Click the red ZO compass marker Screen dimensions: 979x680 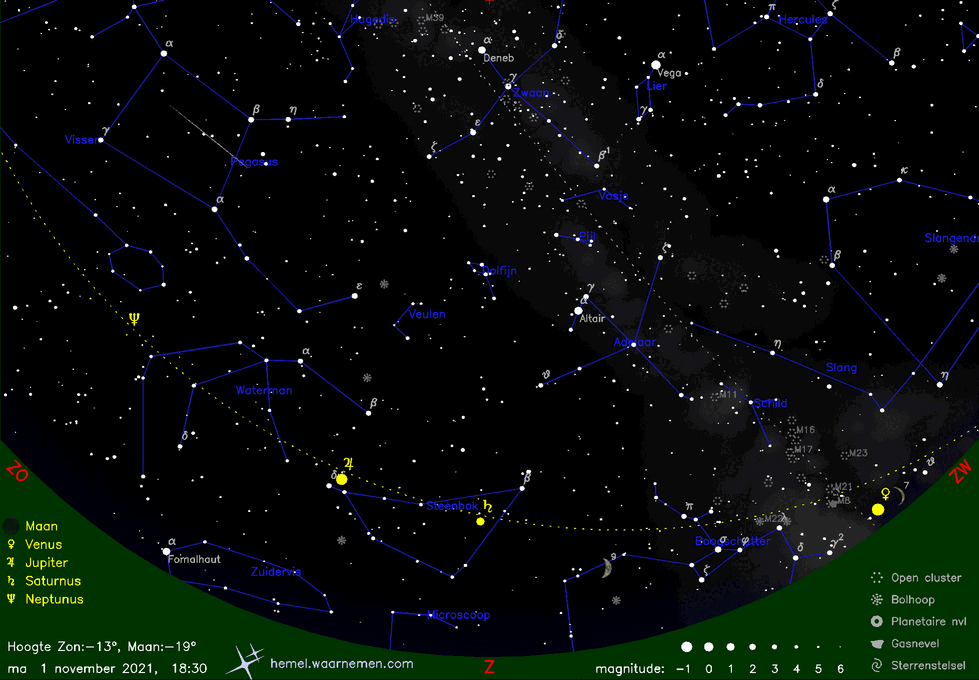(x=17, y=472)
